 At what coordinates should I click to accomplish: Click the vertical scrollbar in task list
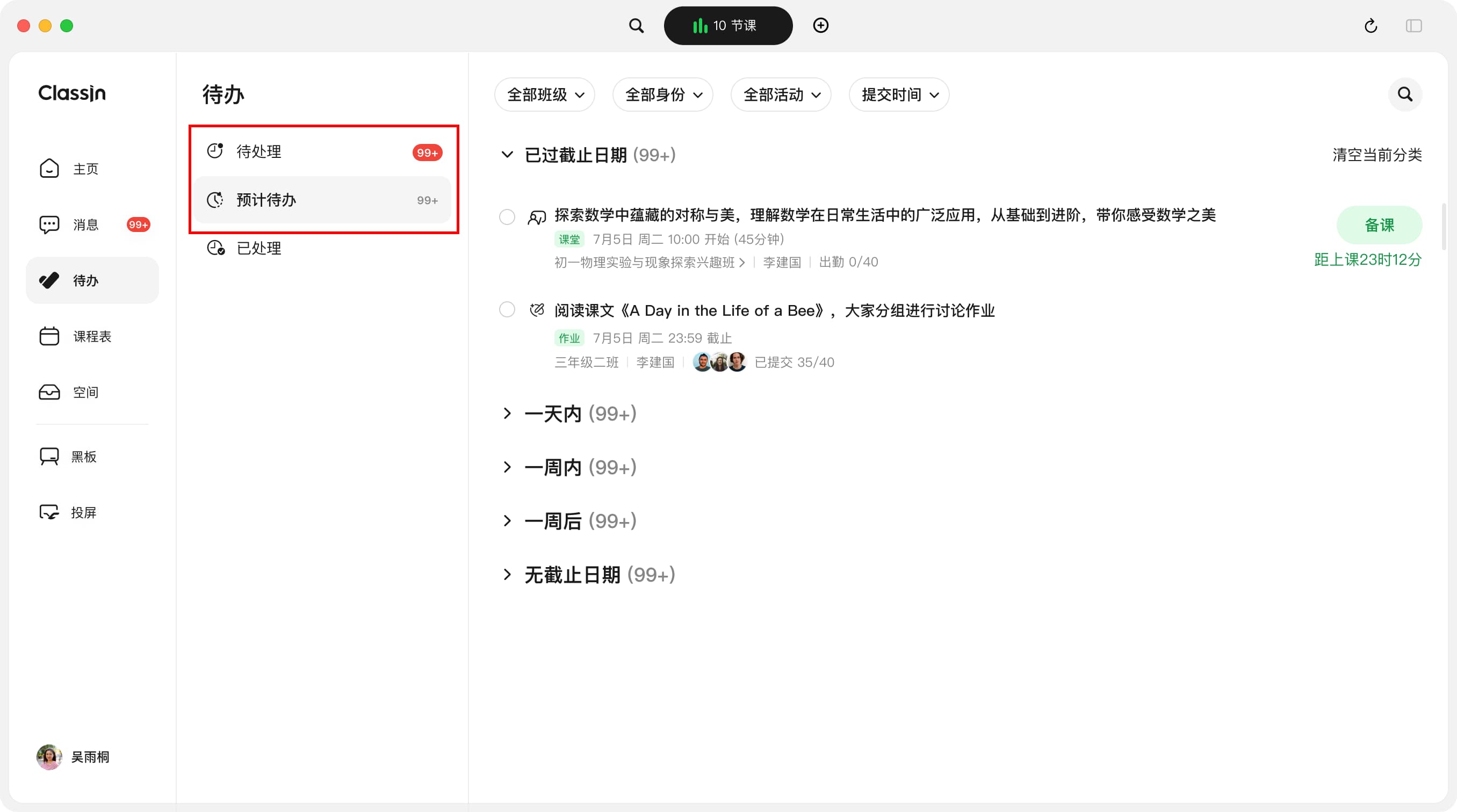click(x=1444, y=226)
